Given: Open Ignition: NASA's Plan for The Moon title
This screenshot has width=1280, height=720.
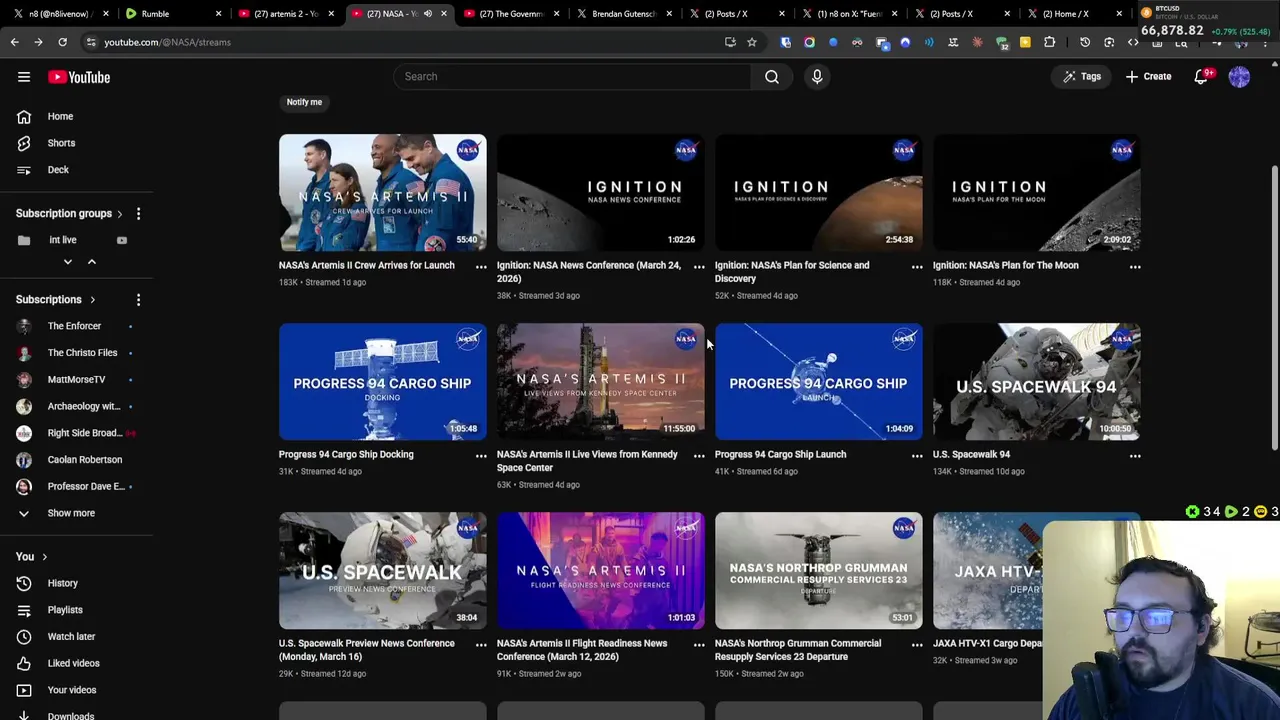Looking at the screenshot, I should point(1005,265).
